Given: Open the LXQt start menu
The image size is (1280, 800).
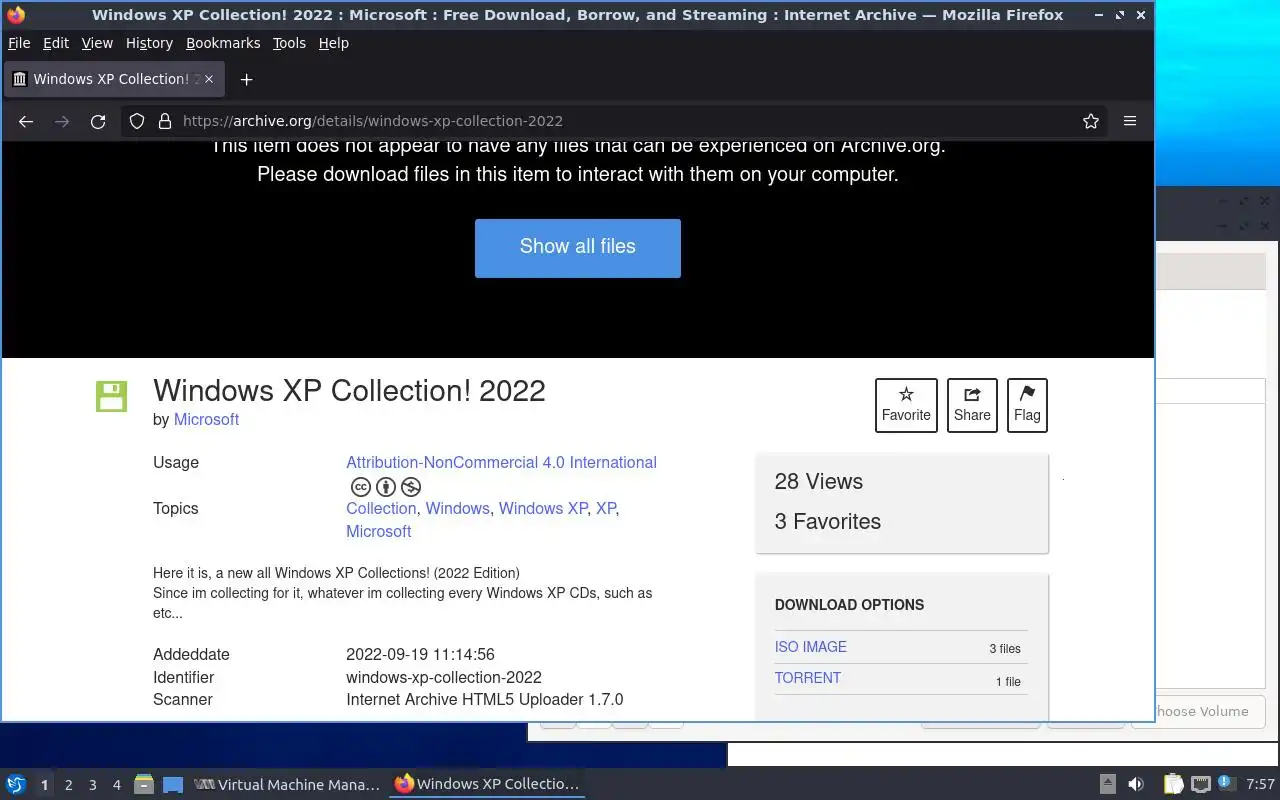Looking at the screenshot, I should [16, 784].
